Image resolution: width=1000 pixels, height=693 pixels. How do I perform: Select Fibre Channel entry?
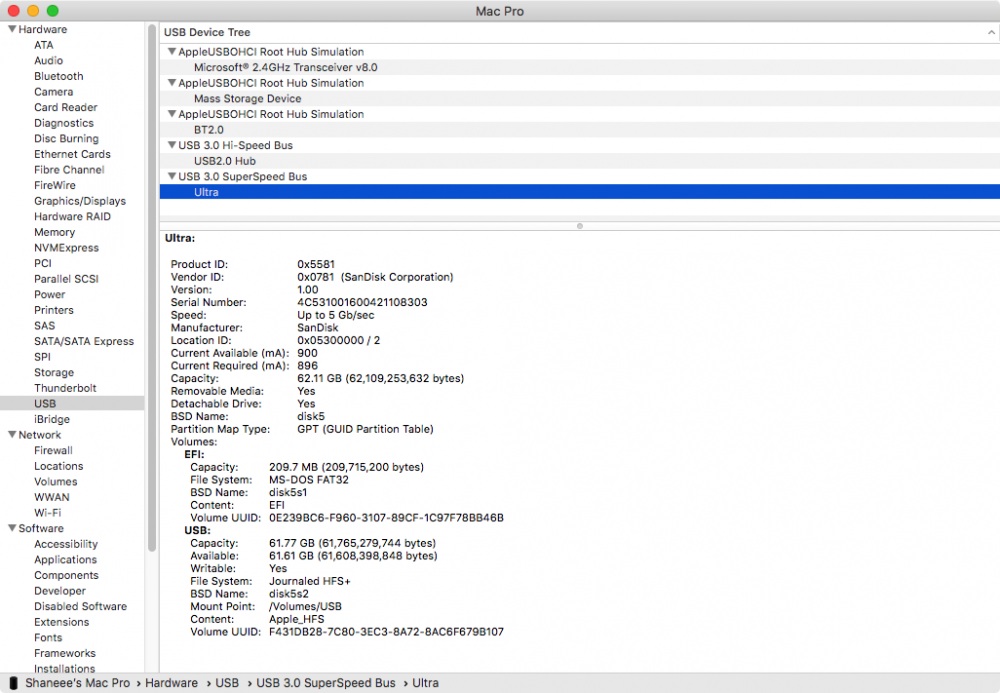point(69,170)
